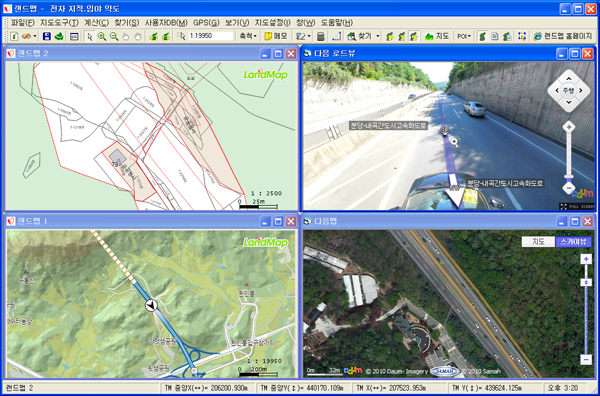Open the 사용자DB(M) menu
This screenshot has width=600, height=396.
click(166, 23)
